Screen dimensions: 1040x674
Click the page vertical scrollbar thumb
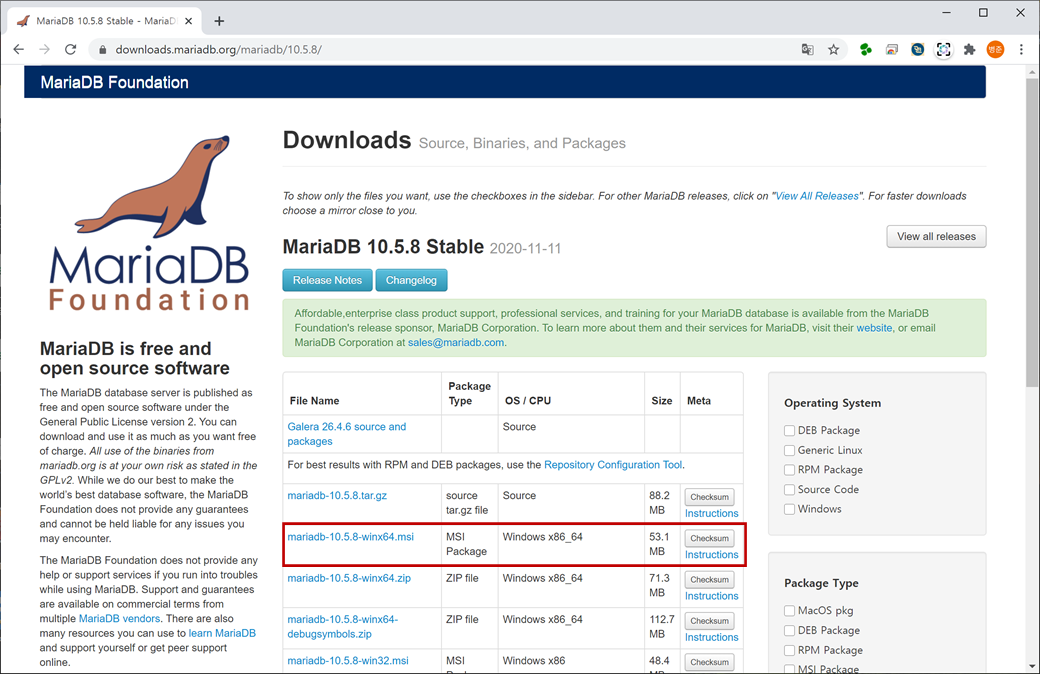(x=1032, y=232)
